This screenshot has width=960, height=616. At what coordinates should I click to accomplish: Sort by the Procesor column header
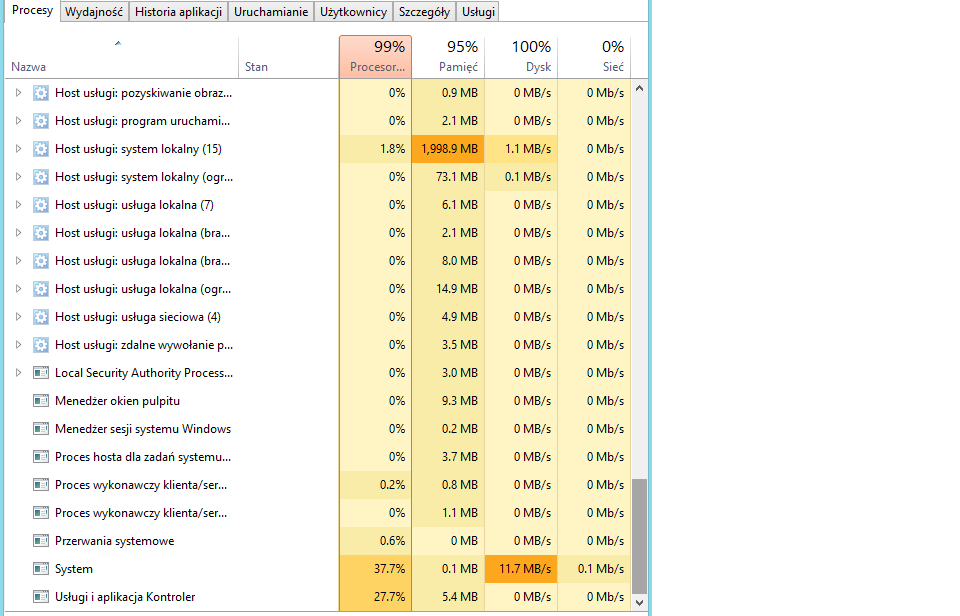tap(375, 57)
